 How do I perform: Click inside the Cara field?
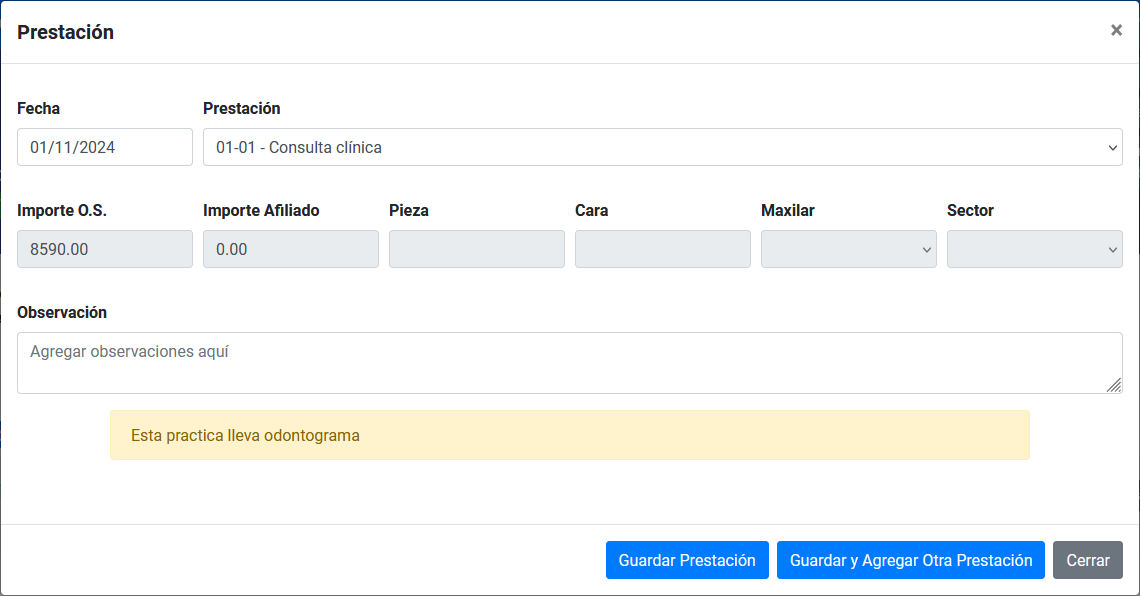662,248
